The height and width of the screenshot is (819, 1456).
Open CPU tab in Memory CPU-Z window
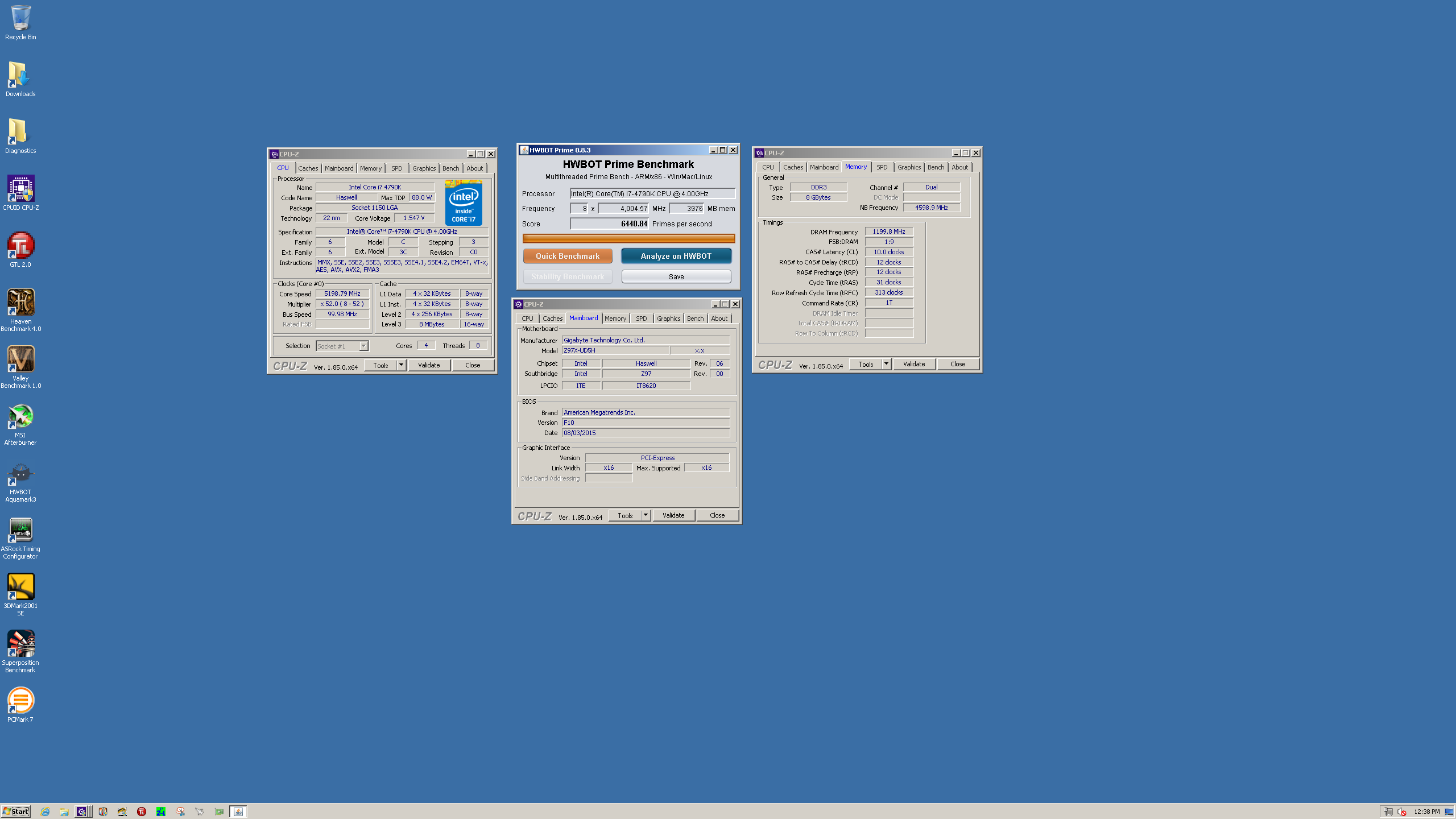[x=768, y=167]
